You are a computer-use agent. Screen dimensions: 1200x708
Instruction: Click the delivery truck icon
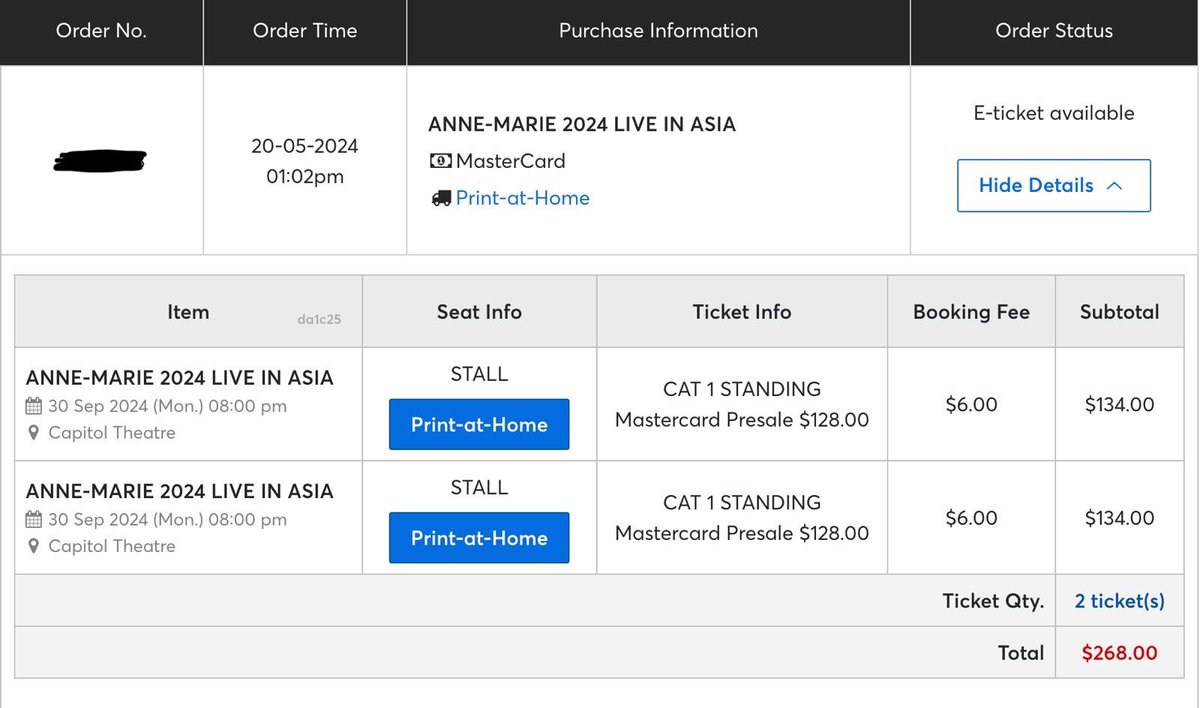pos(441,198)
